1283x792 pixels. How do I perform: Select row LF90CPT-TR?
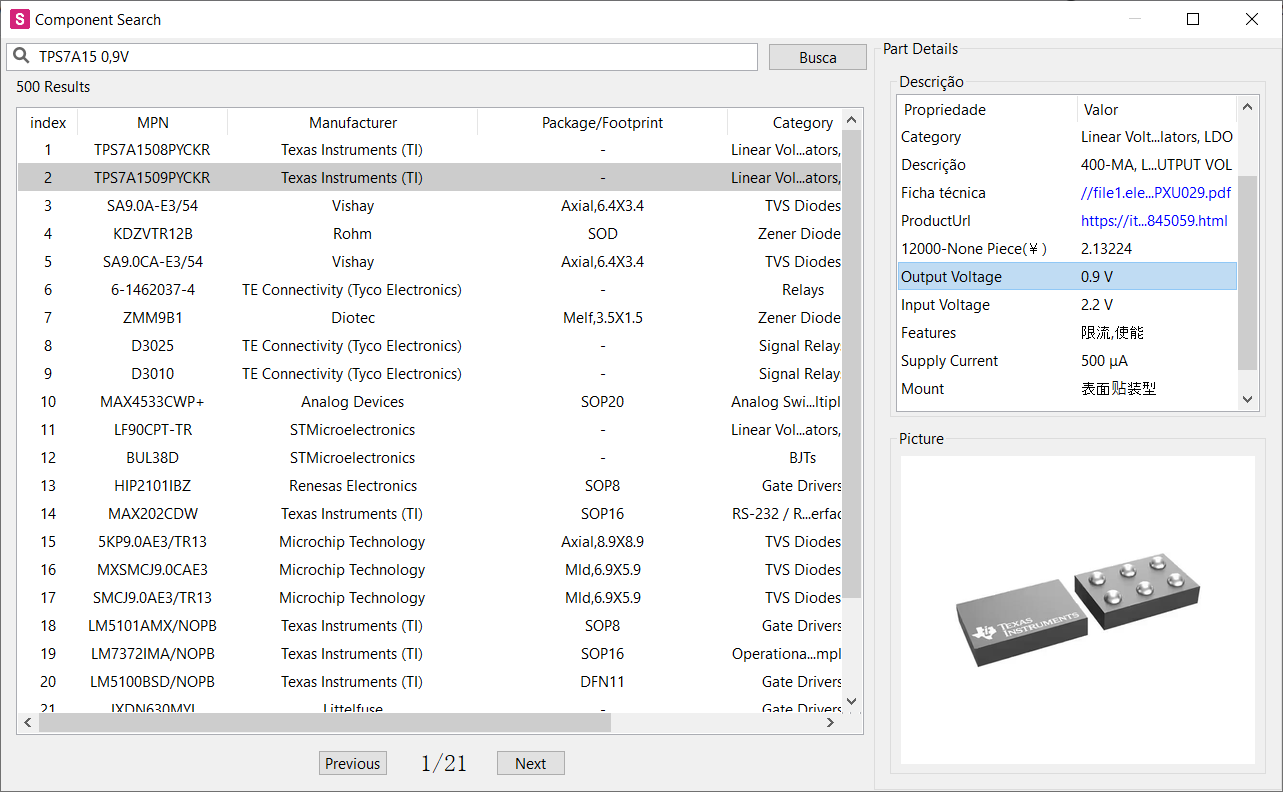(430, 430)
